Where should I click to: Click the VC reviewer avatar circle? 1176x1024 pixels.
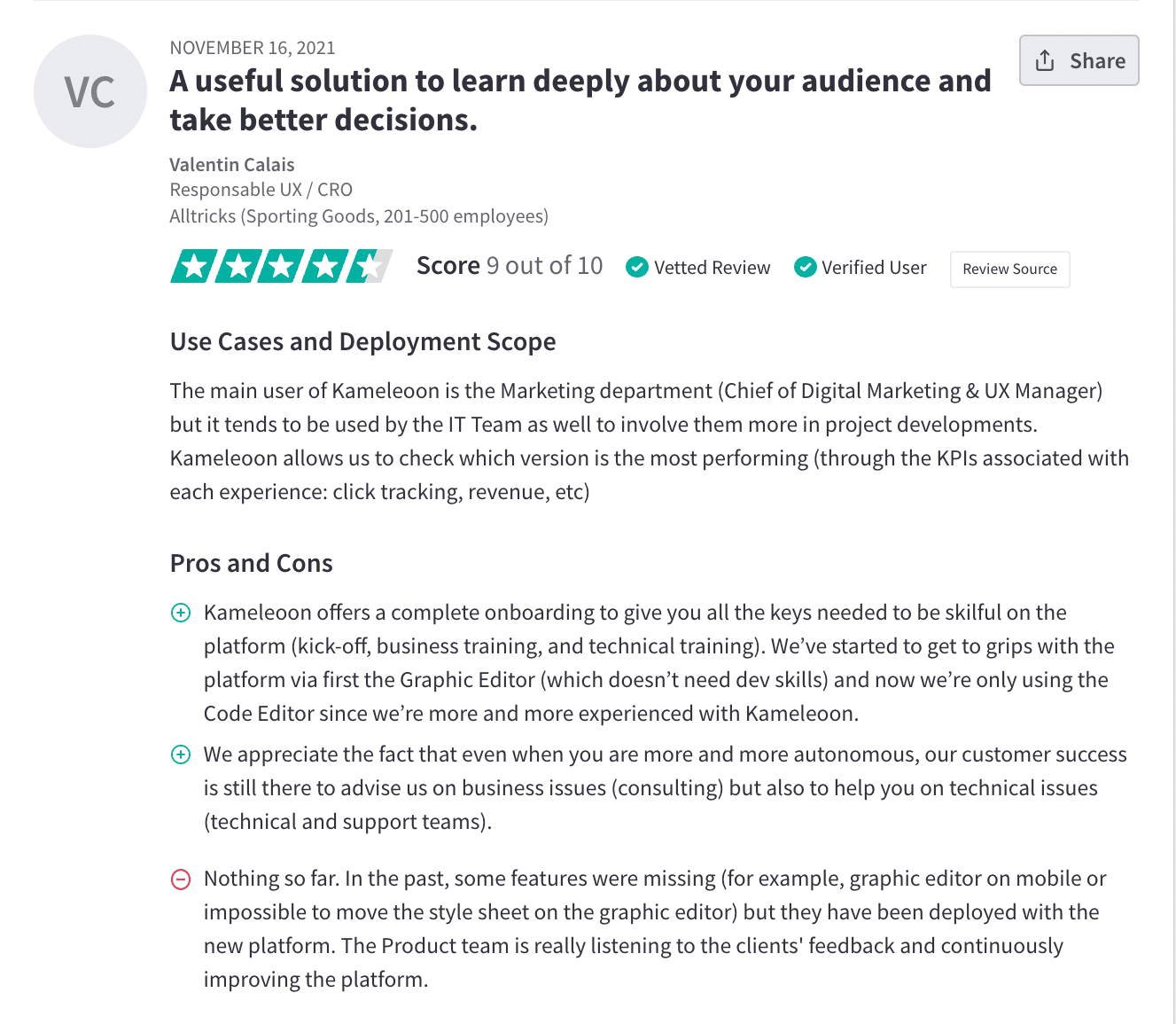pyautogui.click(x=90, y=91)
